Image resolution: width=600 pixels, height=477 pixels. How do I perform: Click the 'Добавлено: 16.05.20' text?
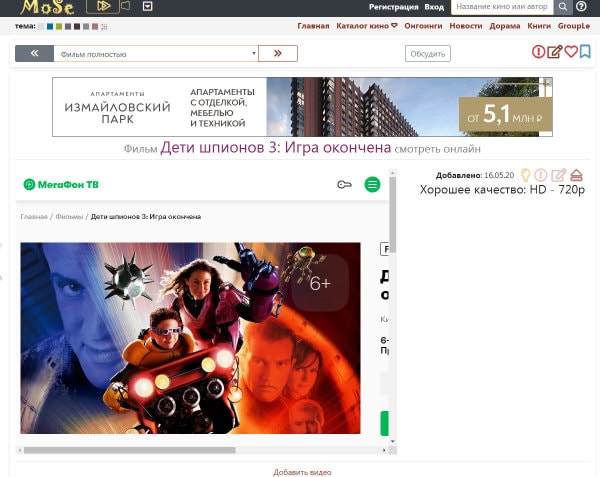pos(475,175)
